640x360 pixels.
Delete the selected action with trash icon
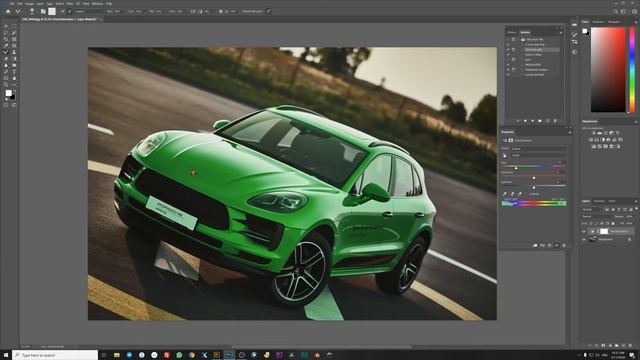tap(555, 120)
